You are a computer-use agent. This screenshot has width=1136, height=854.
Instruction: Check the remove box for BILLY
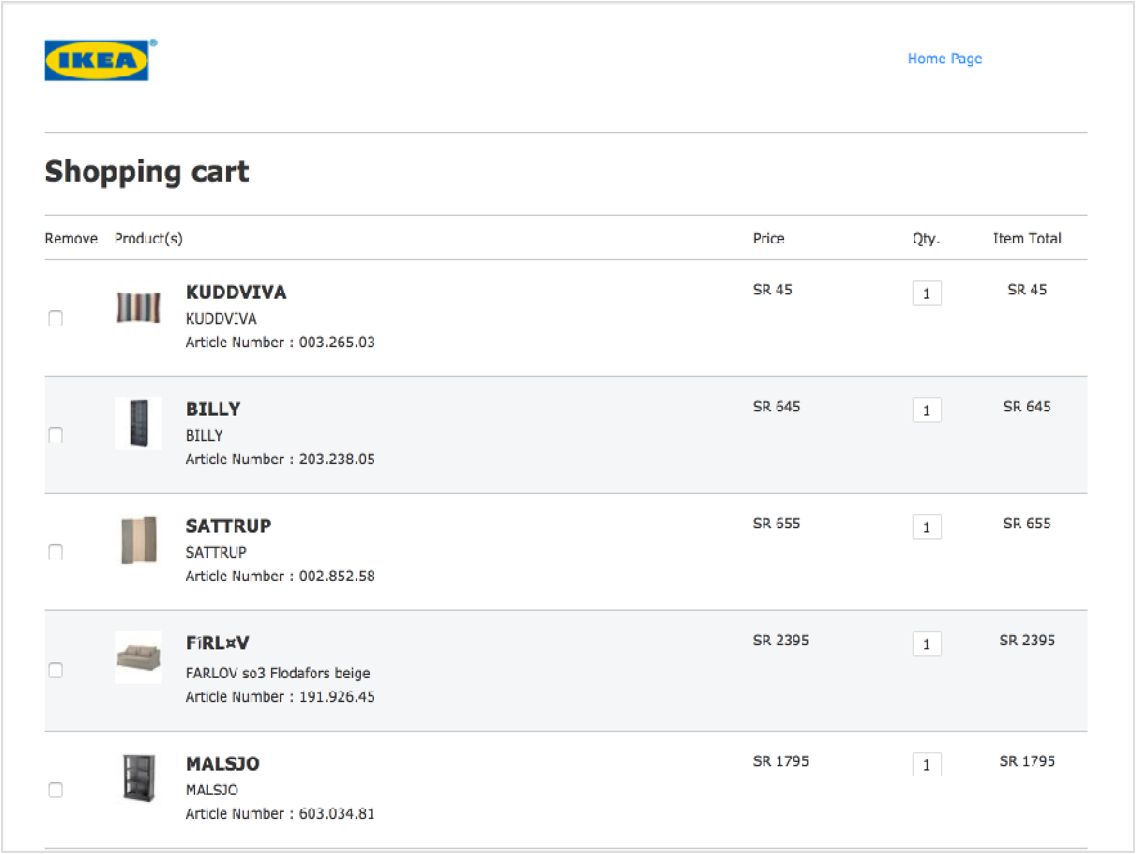(55, 435)
